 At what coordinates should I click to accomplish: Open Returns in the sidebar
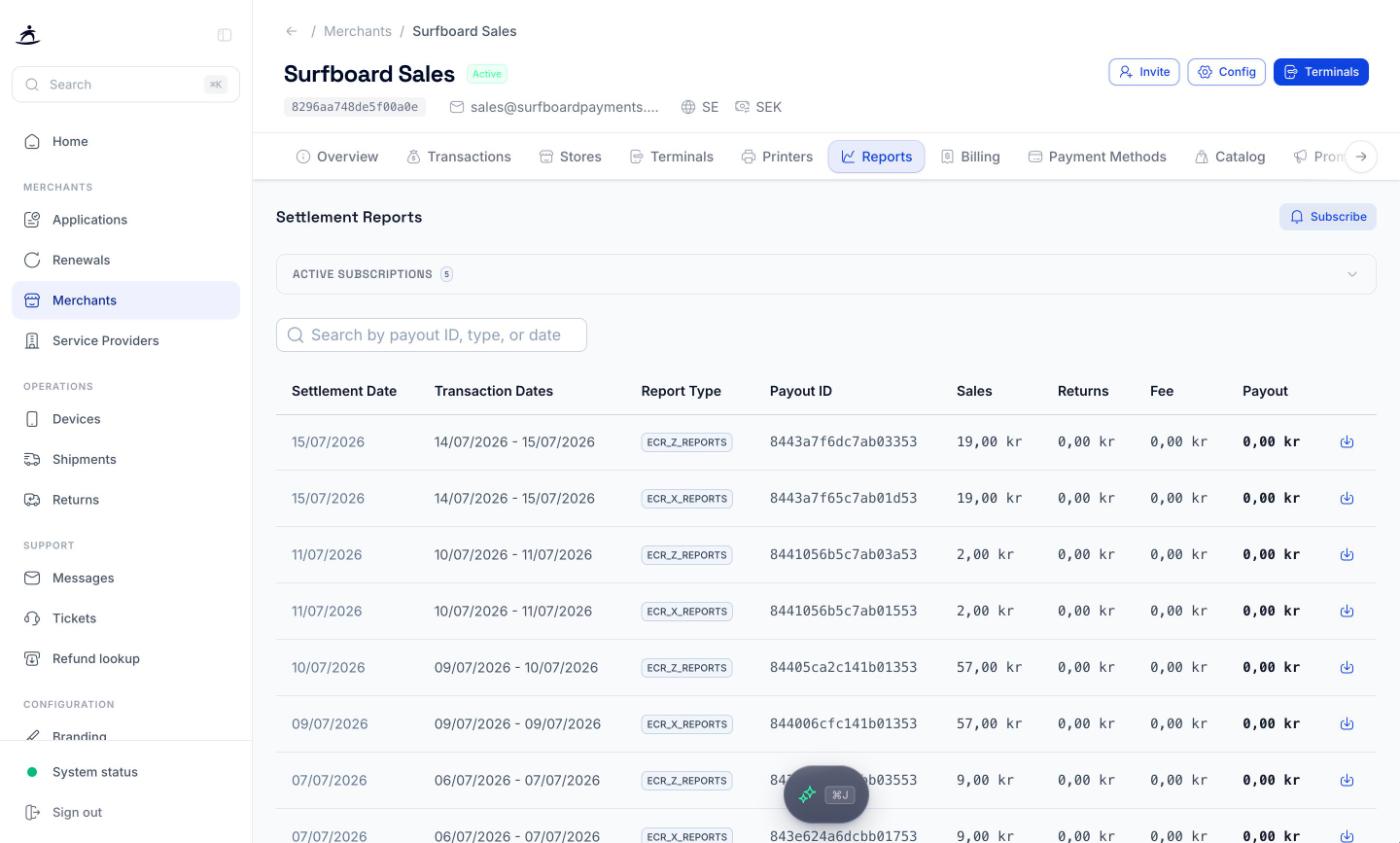pos(126,500)
